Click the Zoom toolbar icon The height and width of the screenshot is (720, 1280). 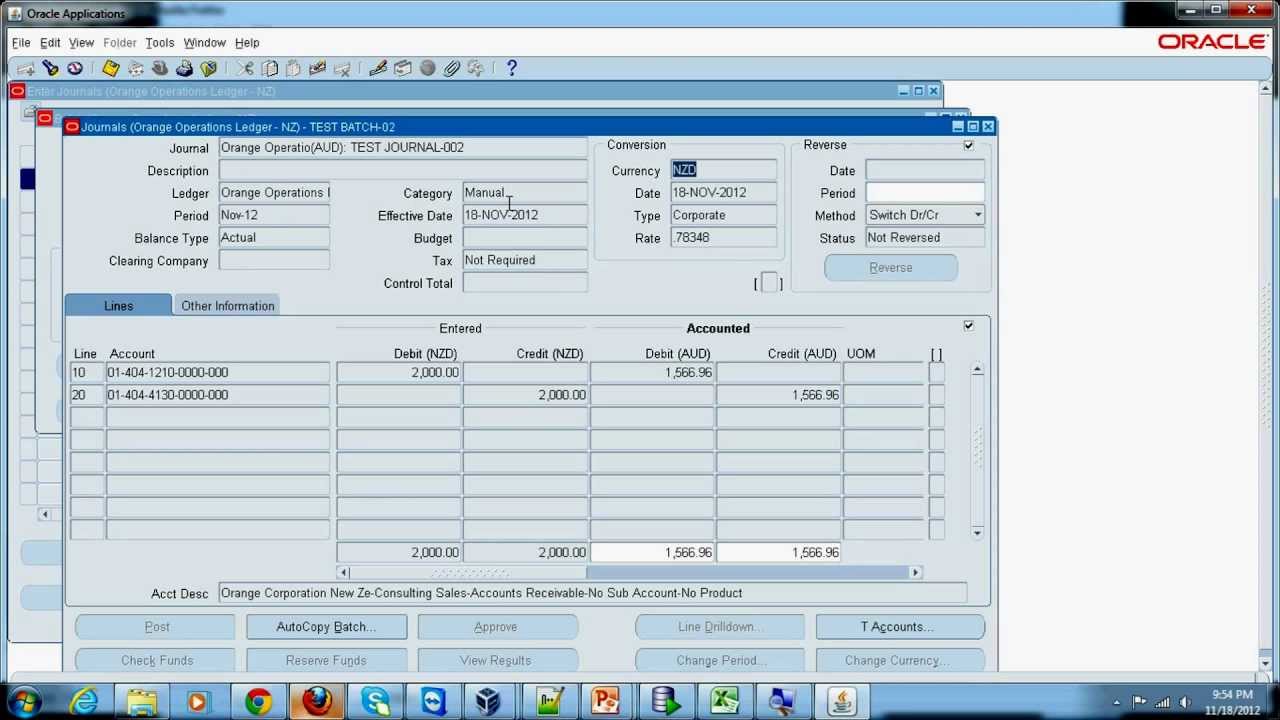403,68
